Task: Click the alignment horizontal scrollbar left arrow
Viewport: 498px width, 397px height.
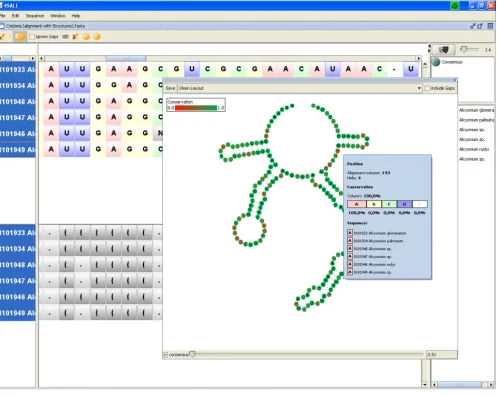Action: 42,58
